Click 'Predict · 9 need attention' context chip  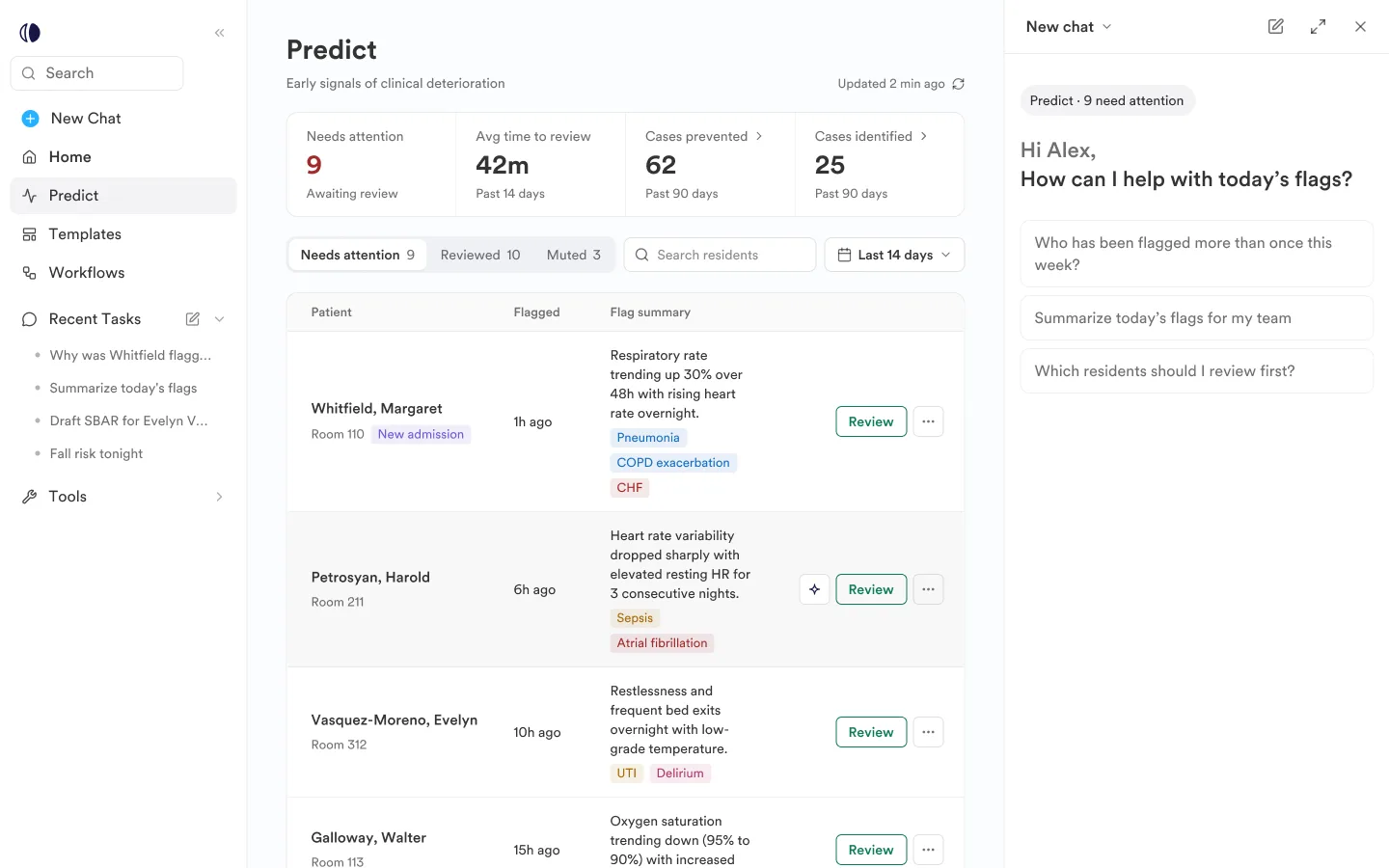1107,101
